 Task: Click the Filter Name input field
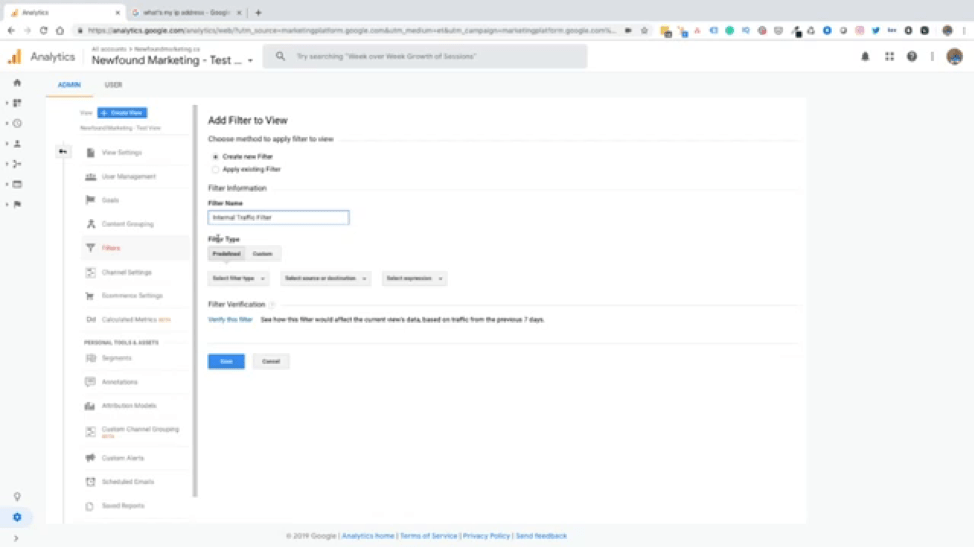pyautogui.click(x=278, y=218)
